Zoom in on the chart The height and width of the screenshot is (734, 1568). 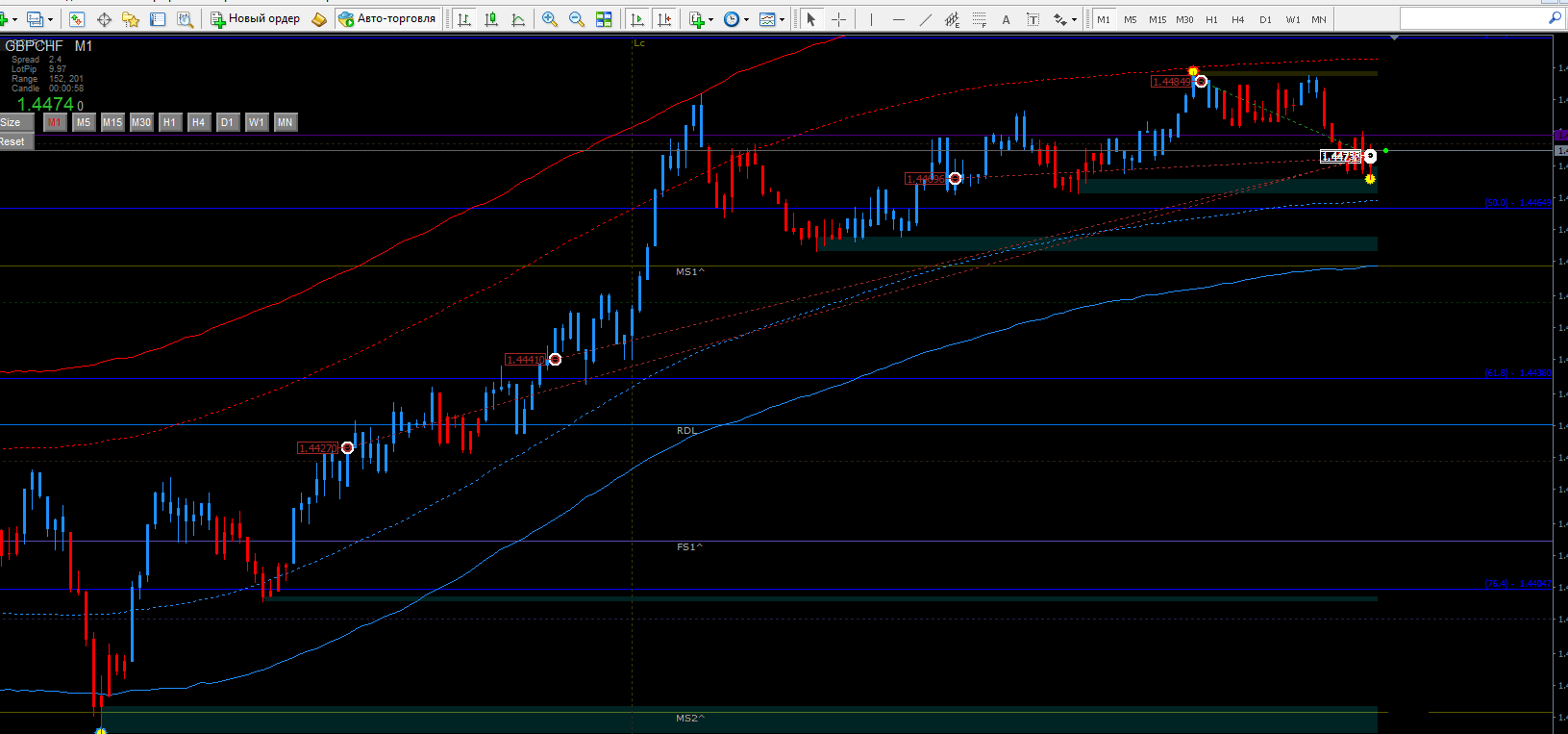[x=550, y=19]
